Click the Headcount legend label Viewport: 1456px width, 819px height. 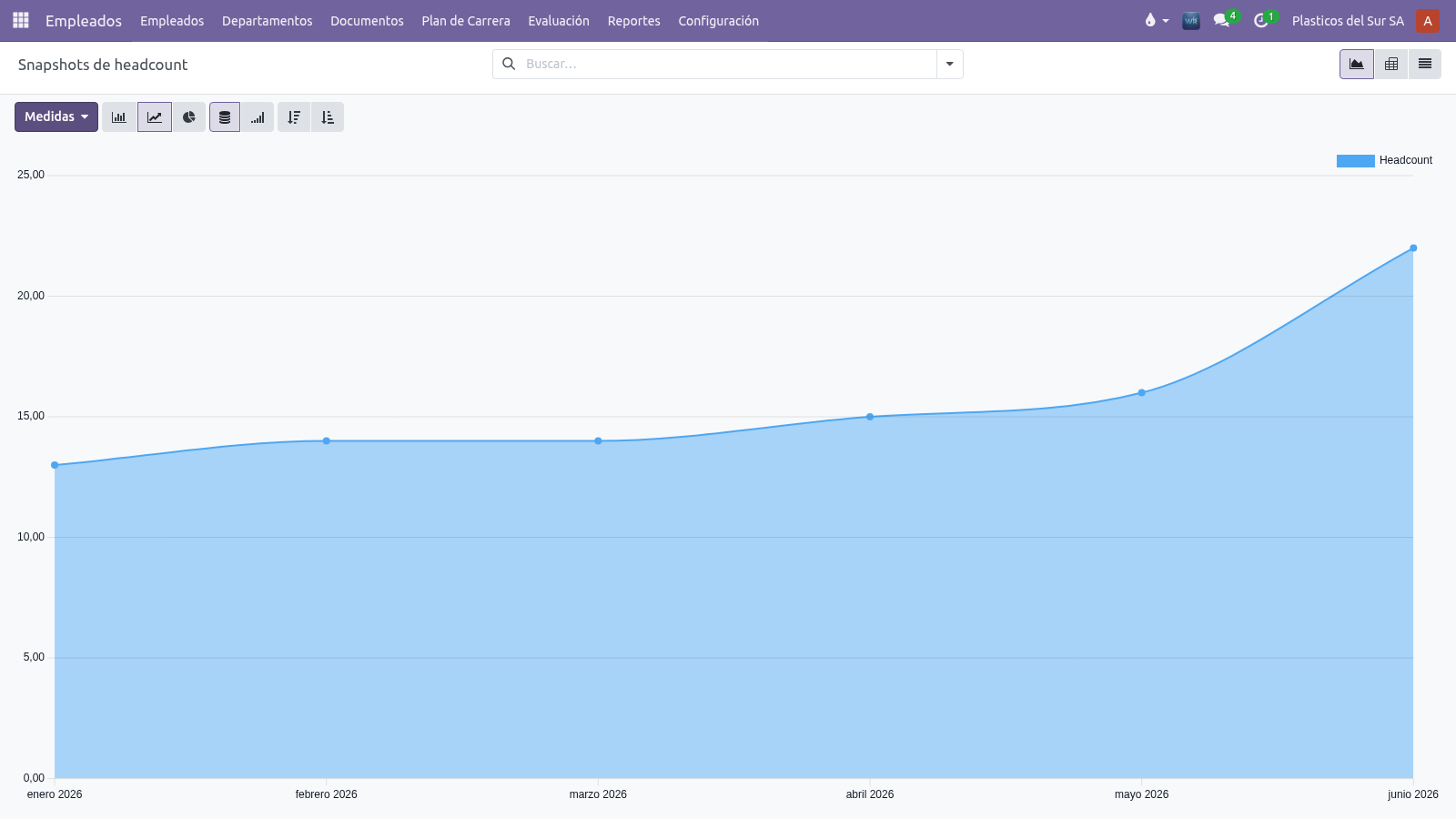[1405, 160]
